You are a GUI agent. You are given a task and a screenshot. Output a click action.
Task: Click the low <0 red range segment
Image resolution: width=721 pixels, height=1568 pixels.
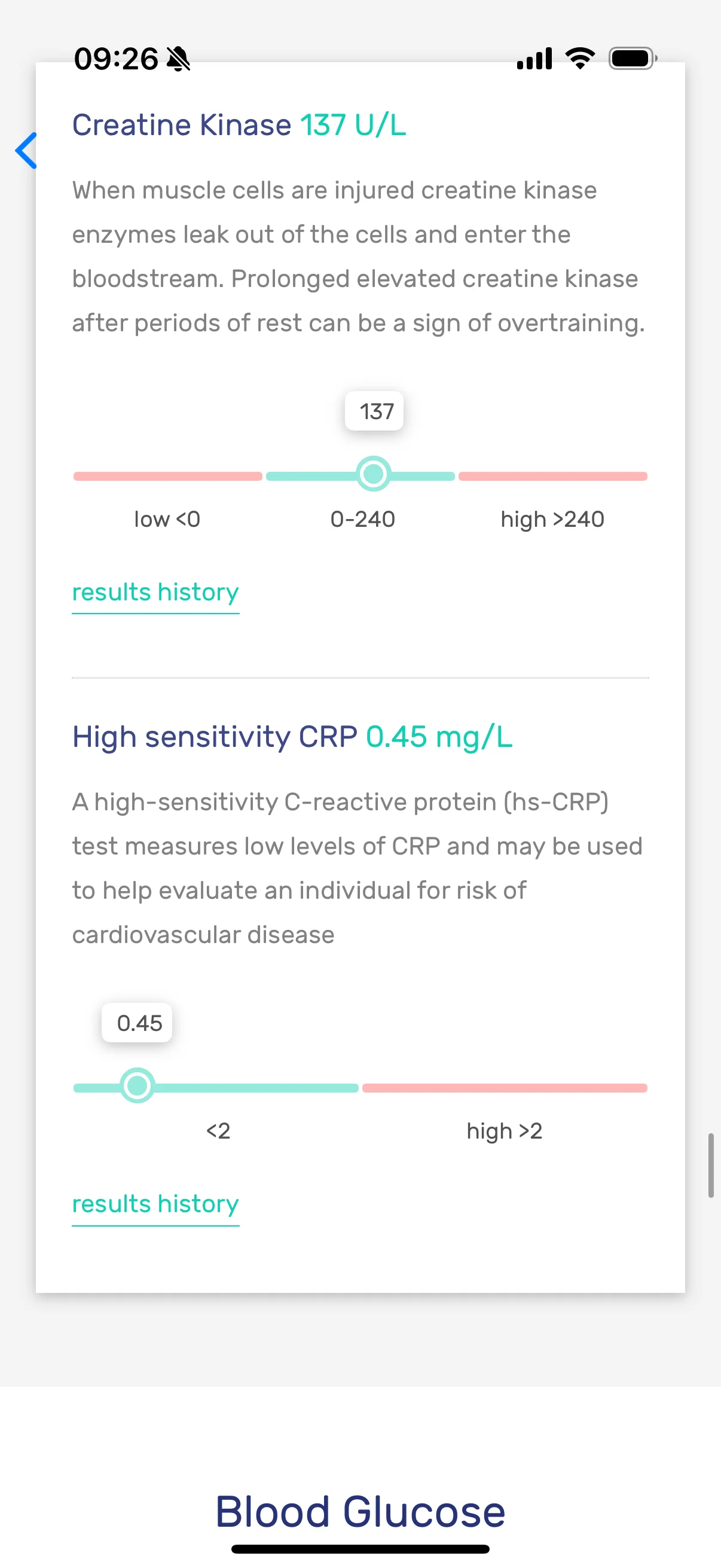pos(168,476)
